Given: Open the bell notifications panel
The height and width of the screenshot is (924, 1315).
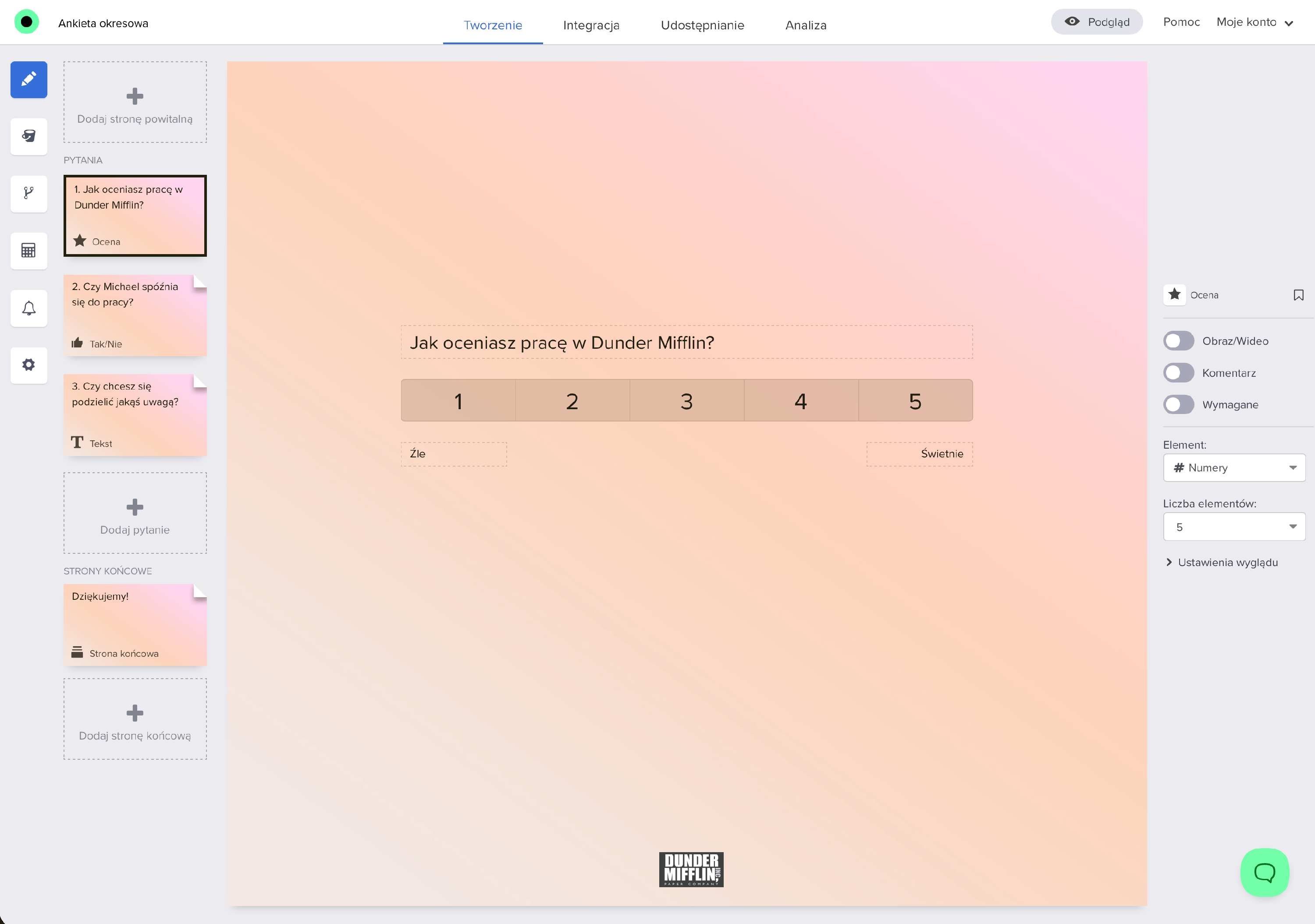Looking at the screenshot, I should [x=28, y=308].
